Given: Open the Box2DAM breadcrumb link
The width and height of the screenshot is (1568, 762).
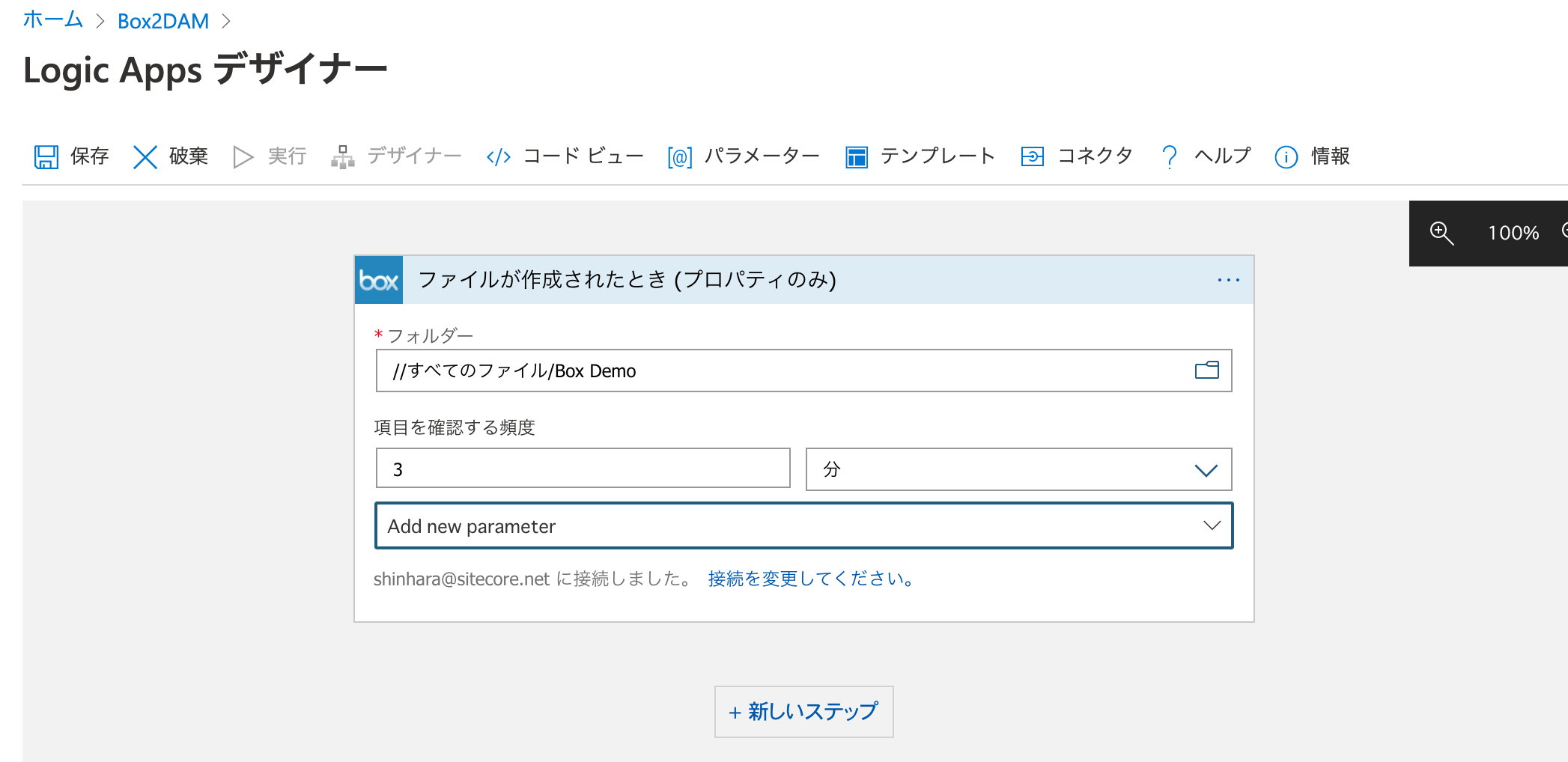Looking at the screenshot, I should pos(163,21).
